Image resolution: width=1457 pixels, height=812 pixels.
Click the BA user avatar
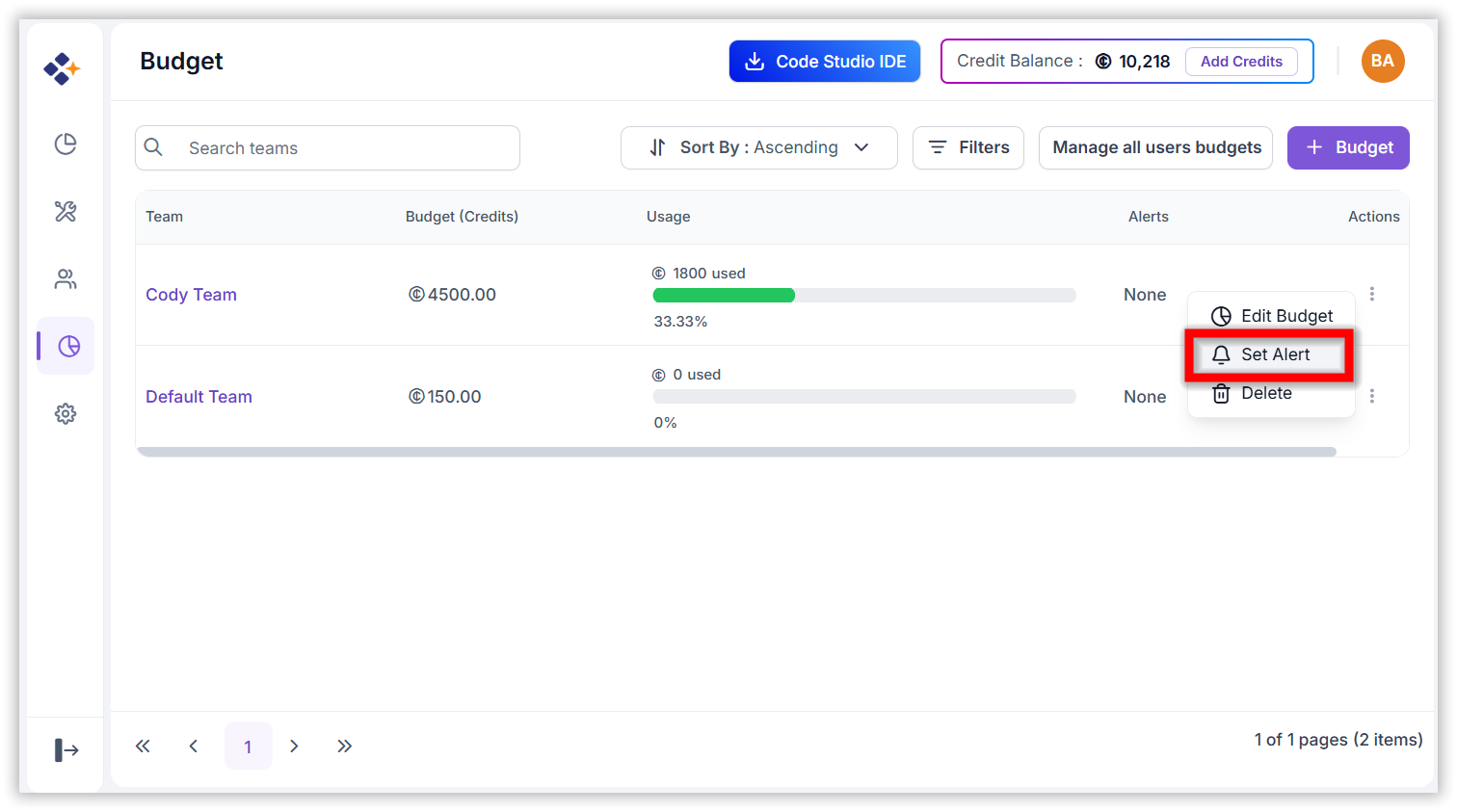point(1383,61)
